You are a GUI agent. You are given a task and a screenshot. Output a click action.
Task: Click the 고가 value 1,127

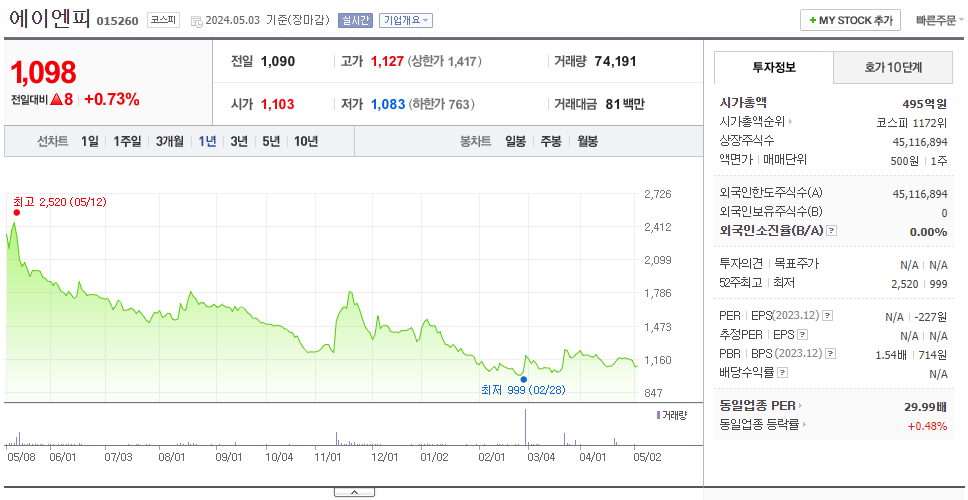[x=387, y=61]
